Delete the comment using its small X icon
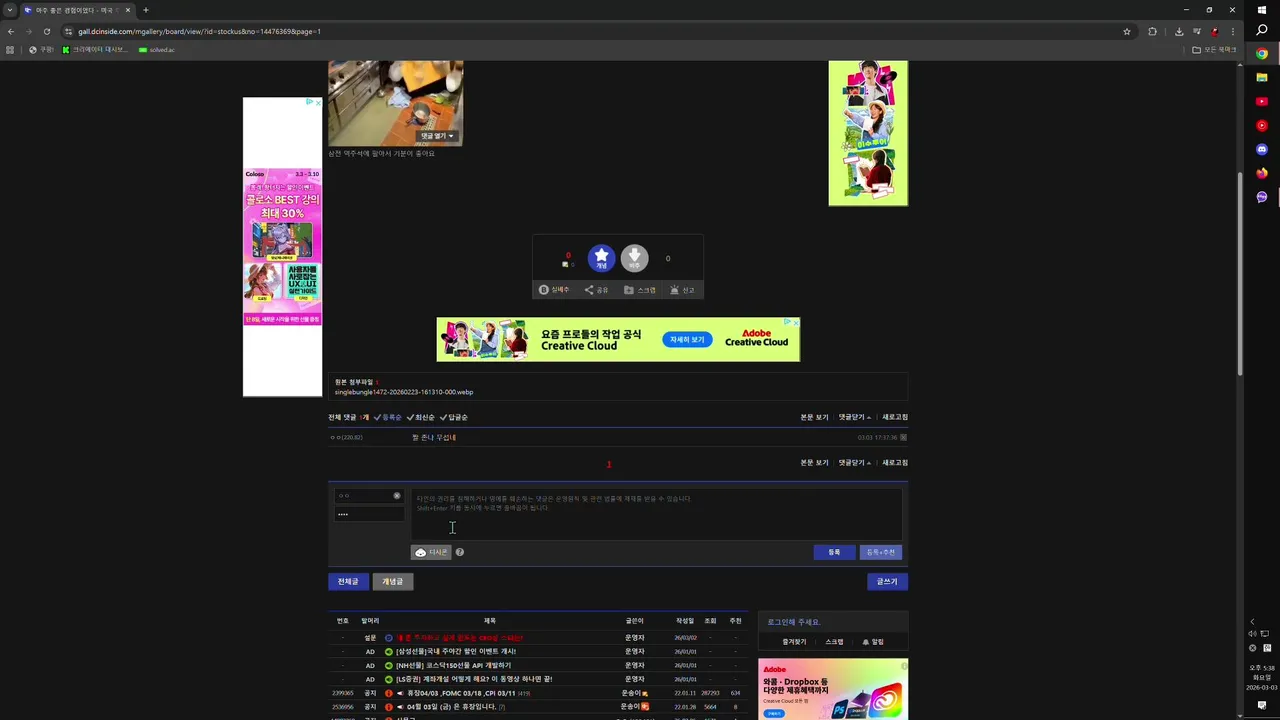1280x720 pixels. tap(903, 438)
